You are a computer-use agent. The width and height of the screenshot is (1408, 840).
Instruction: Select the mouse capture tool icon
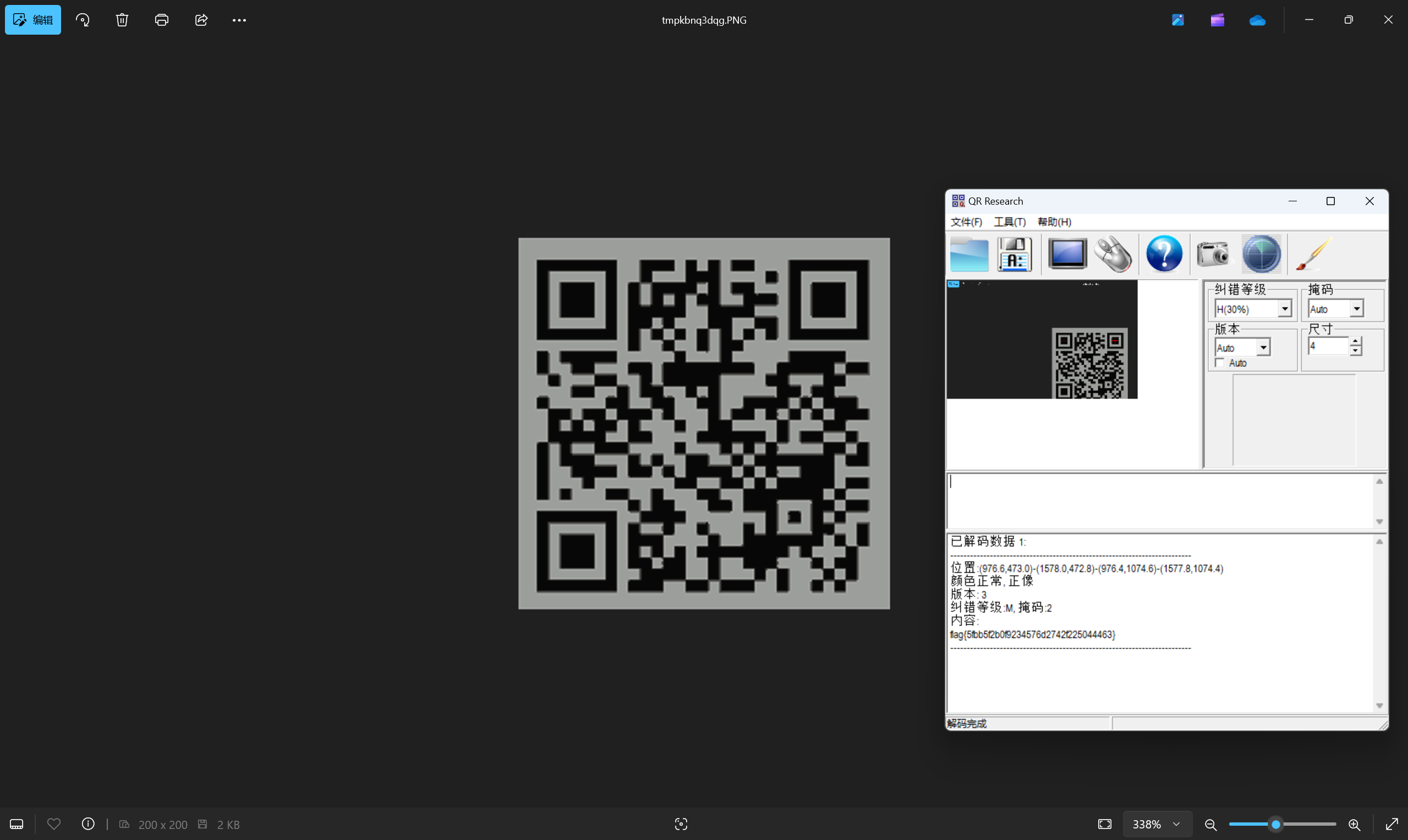[1113, 254]
